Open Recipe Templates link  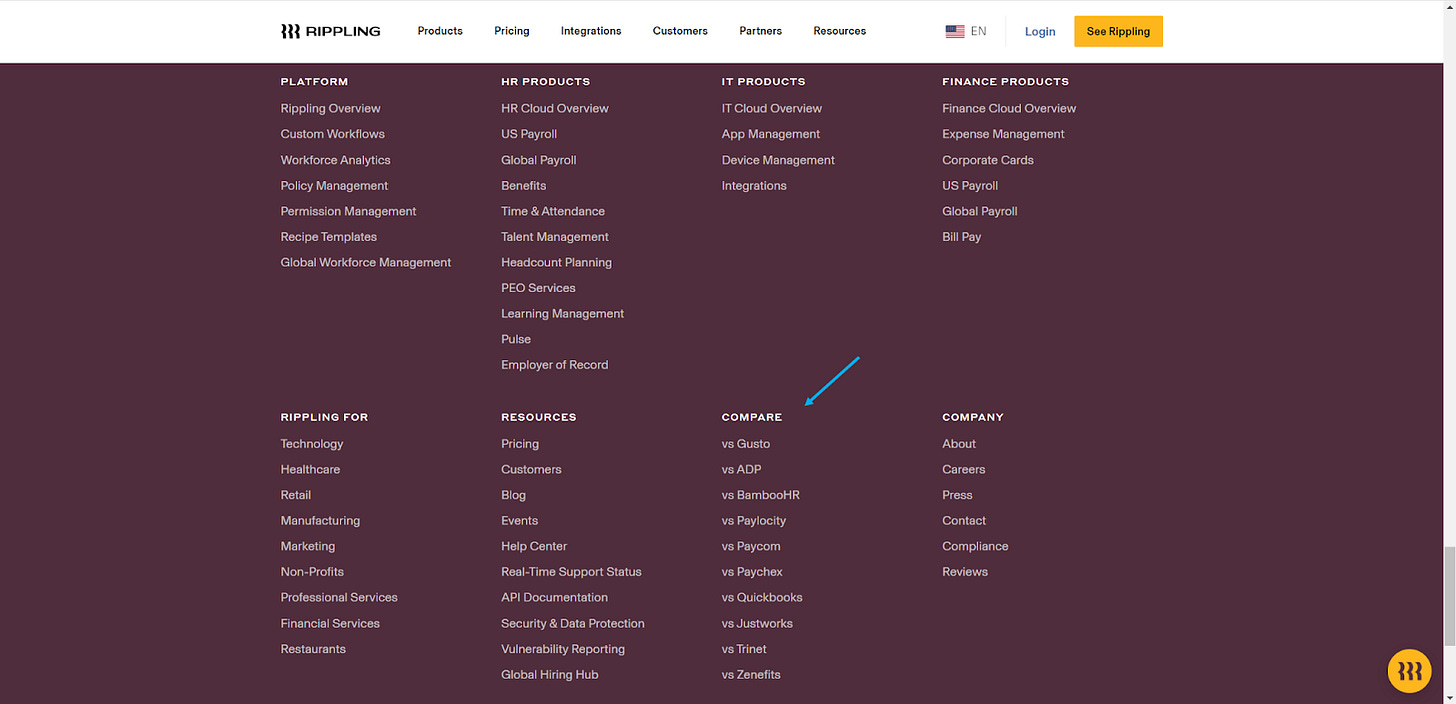328,237
